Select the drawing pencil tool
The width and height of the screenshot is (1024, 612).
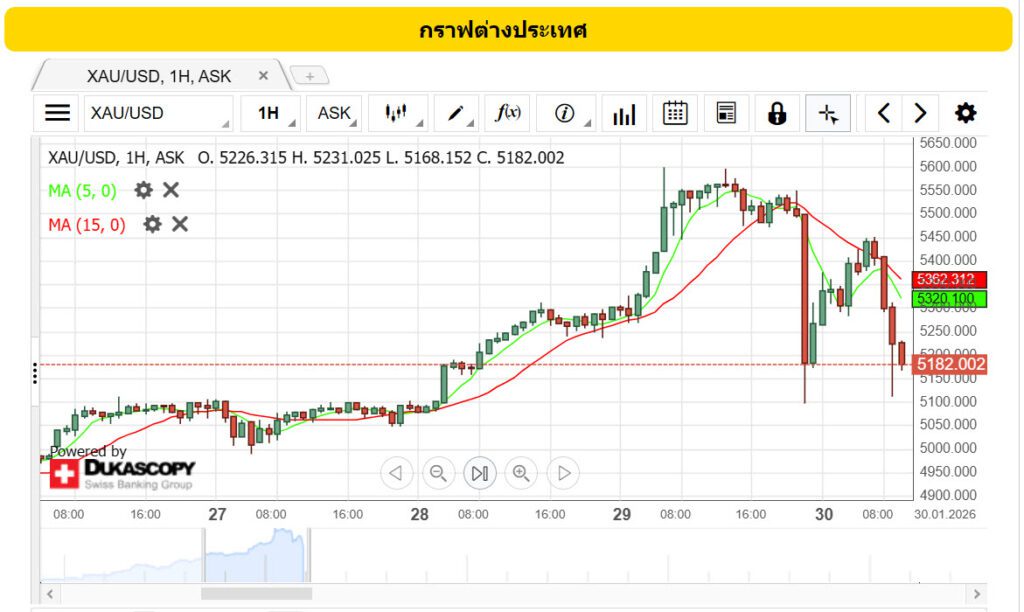[456, 113]
